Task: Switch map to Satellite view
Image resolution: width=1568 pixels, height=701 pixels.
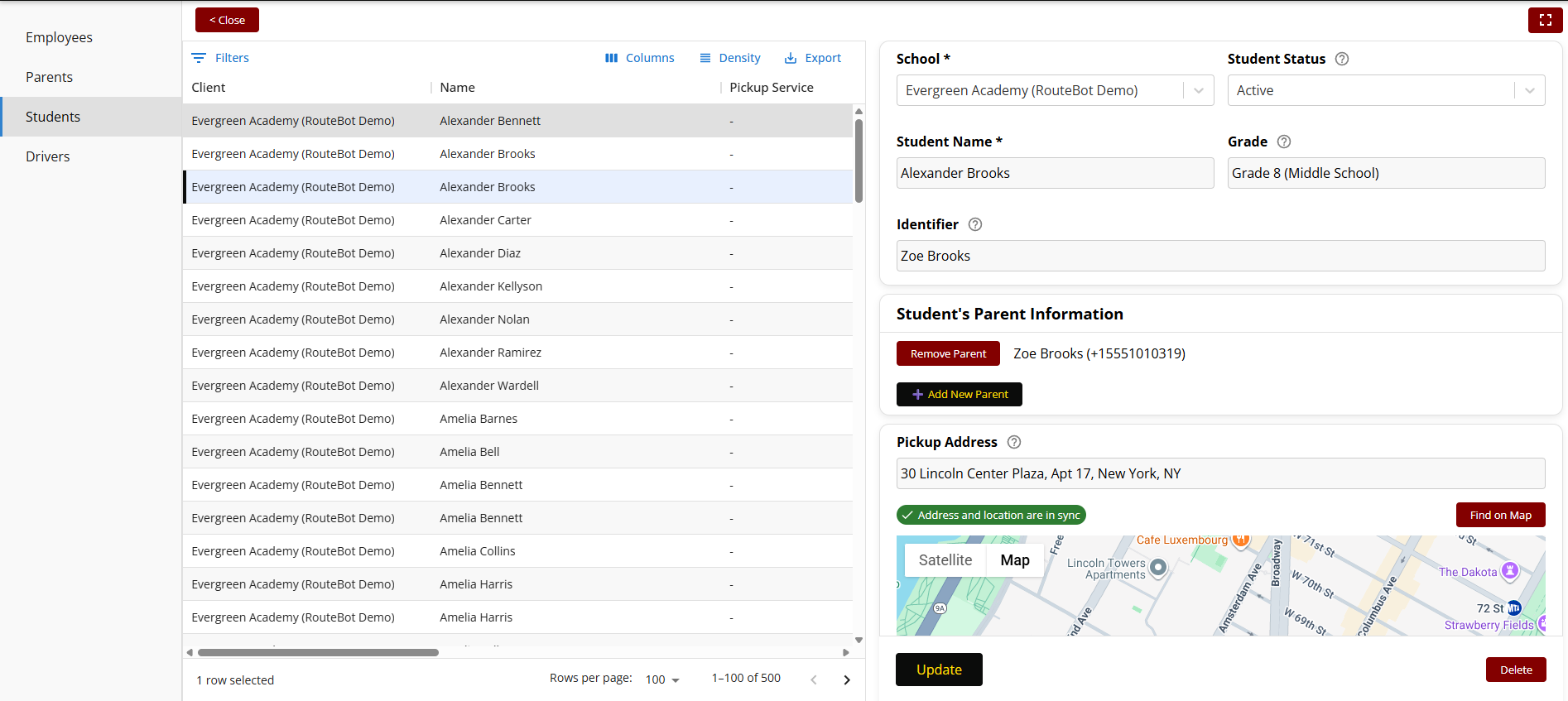Action: click(x=945, y=560)
